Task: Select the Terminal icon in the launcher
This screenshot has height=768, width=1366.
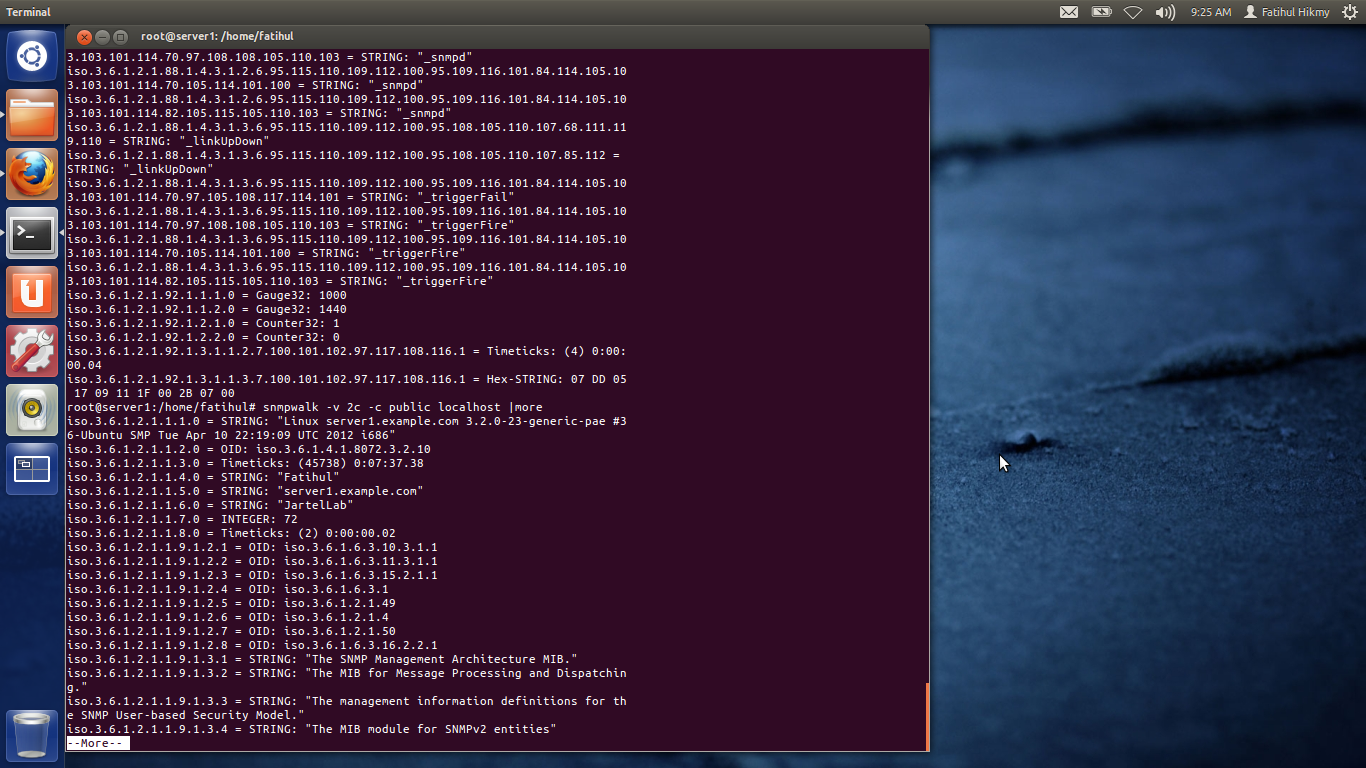Action: point(31,233)
